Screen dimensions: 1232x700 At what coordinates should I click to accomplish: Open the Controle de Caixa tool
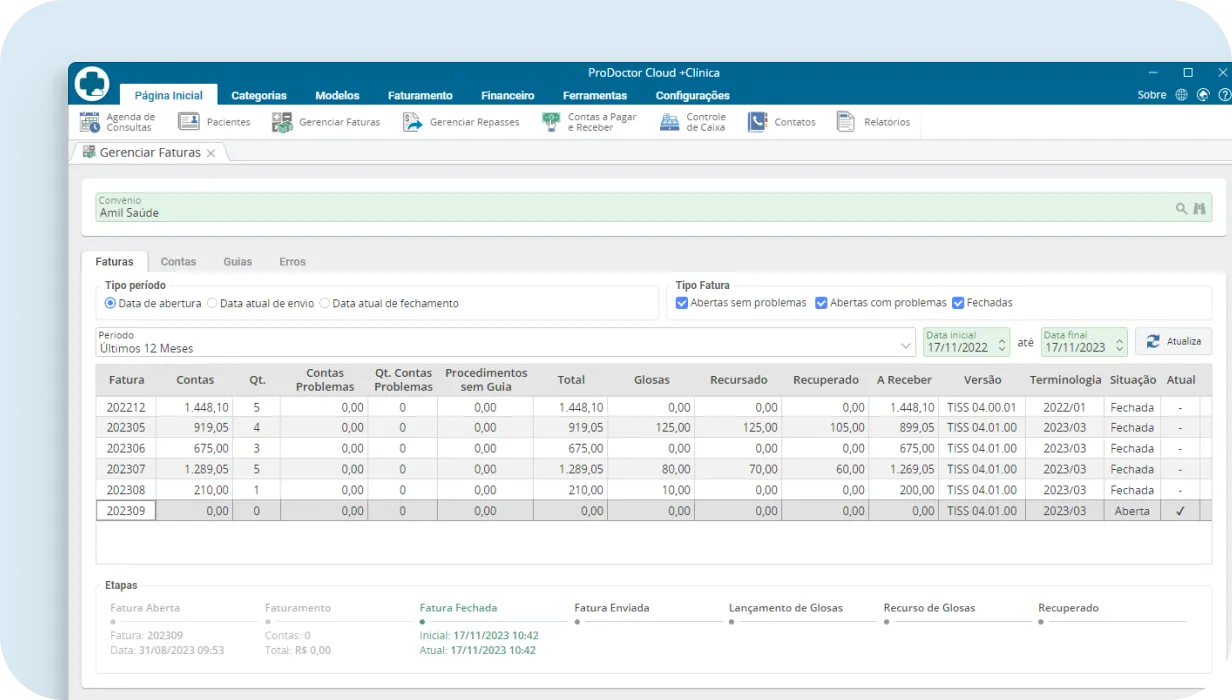693,121
